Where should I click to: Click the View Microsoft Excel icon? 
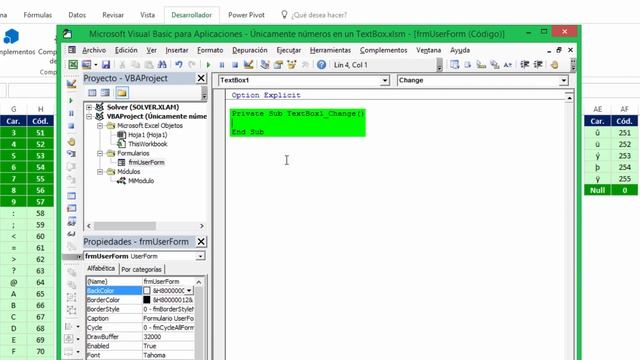click(73, 64)
